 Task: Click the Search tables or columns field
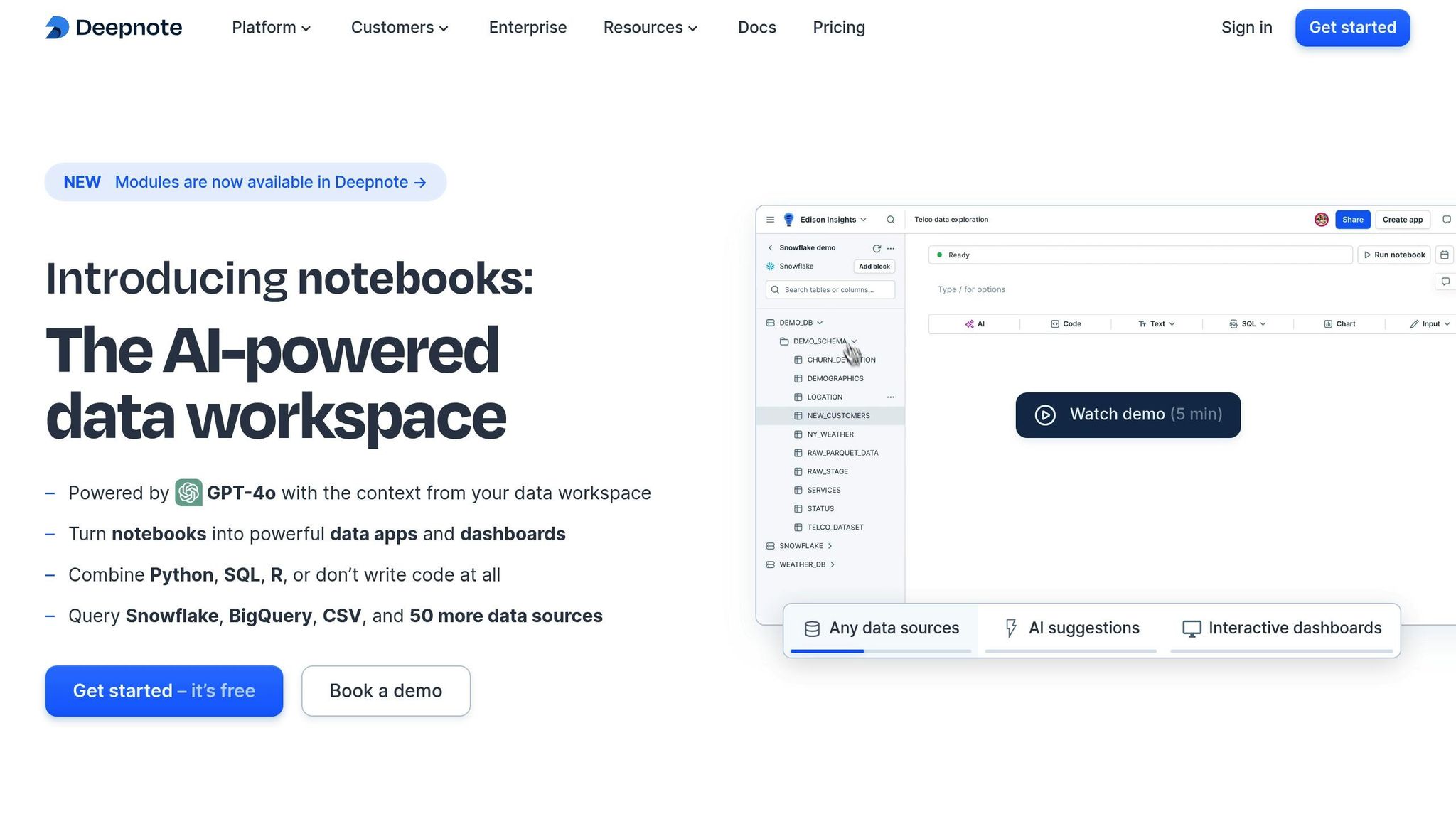(x=830, y=290)
